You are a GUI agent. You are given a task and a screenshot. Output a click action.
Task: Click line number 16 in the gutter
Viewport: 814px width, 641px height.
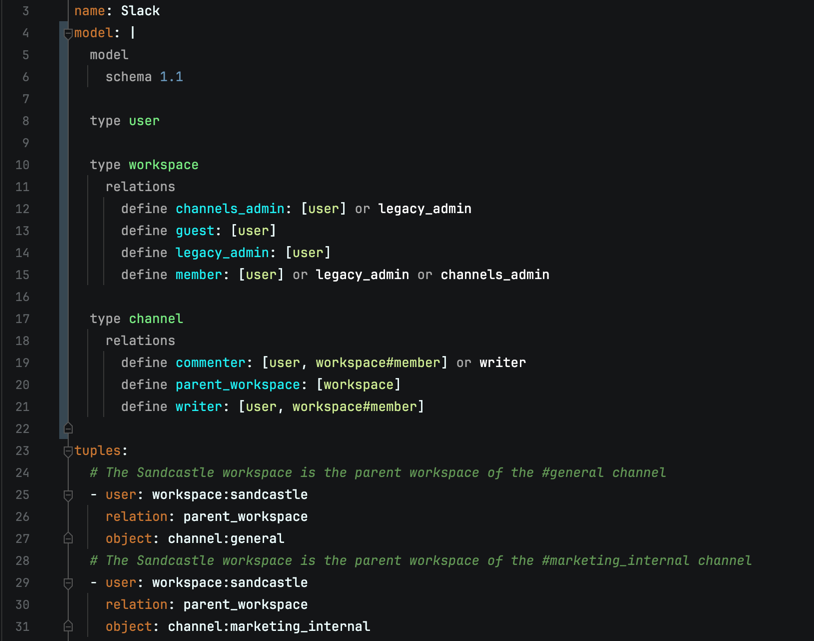tap(22, 297)
